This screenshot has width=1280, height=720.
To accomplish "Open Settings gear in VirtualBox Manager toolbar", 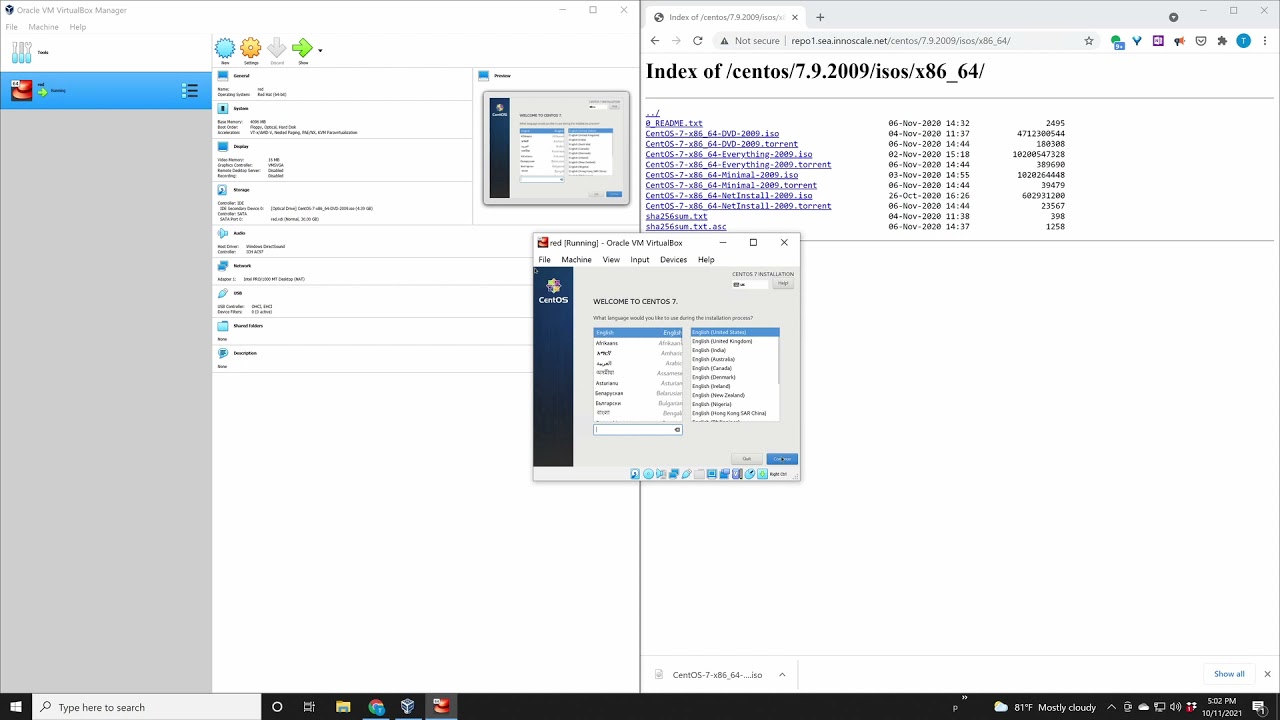I will [251, 48].
